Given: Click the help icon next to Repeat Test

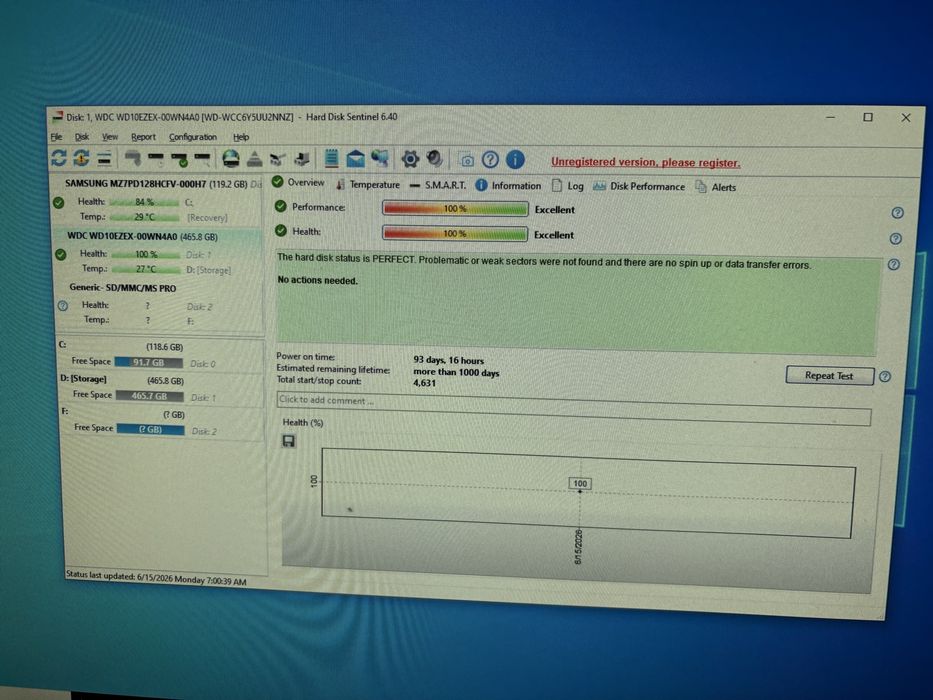Looking at the screenshot, I should tap(885, 377).
